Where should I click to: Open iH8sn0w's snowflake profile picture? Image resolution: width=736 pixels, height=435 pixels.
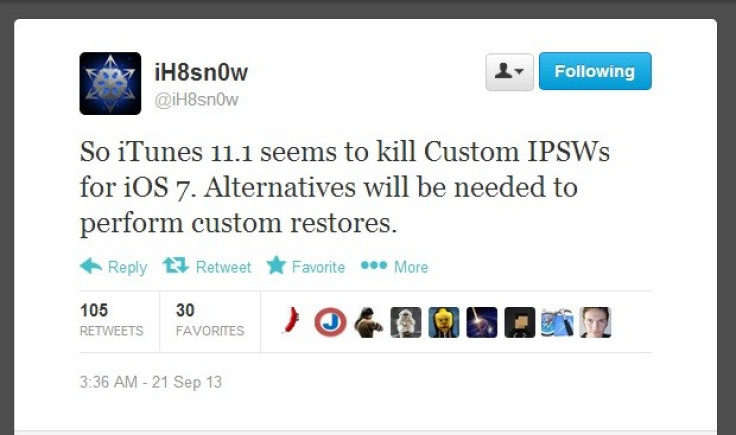[110, 84]
